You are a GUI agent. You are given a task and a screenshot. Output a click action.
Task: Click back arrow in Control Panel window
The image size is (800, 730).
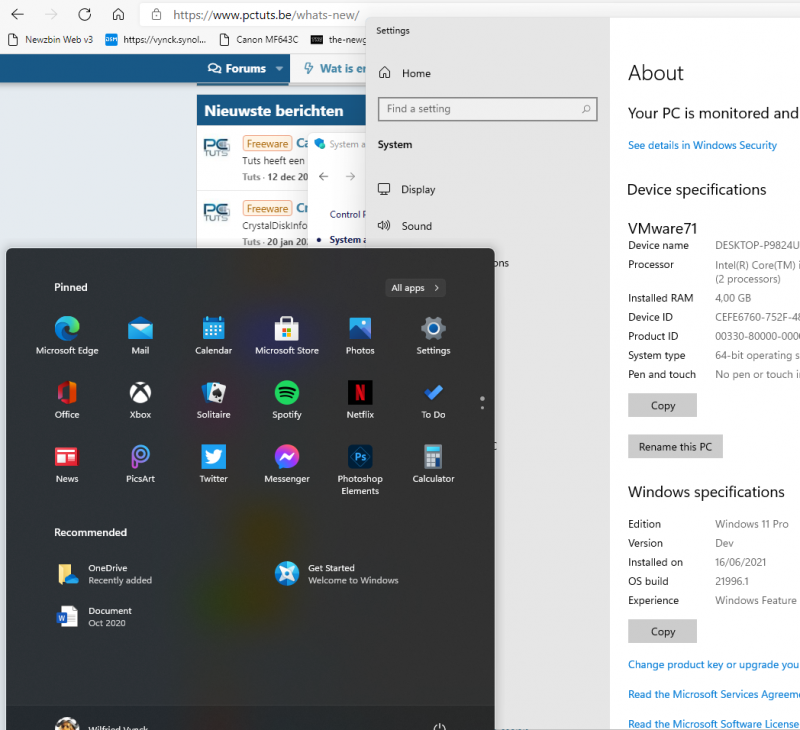(x=323, y=177)
